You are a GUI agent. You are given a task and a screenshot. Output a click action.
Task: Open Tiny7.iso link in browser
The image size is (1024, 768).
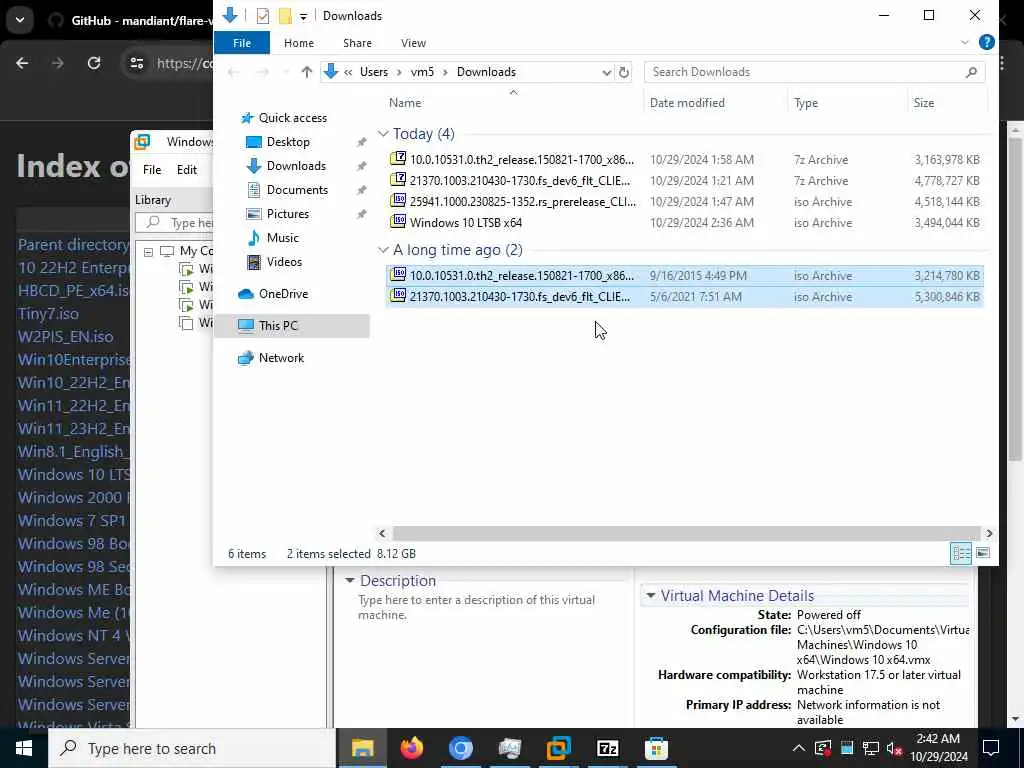48,313
